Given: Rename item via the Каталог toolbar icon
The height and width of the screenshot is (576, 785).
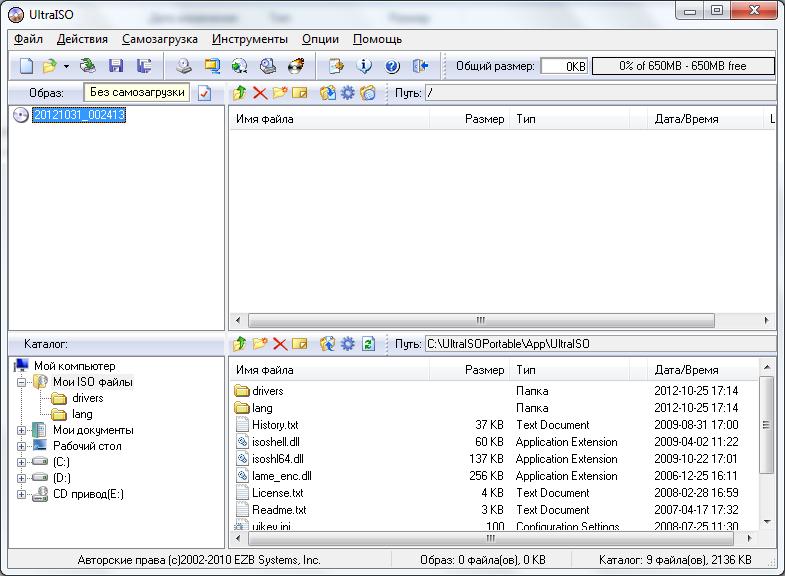Looking at the screenshot, I should click(x=299, y=344).
